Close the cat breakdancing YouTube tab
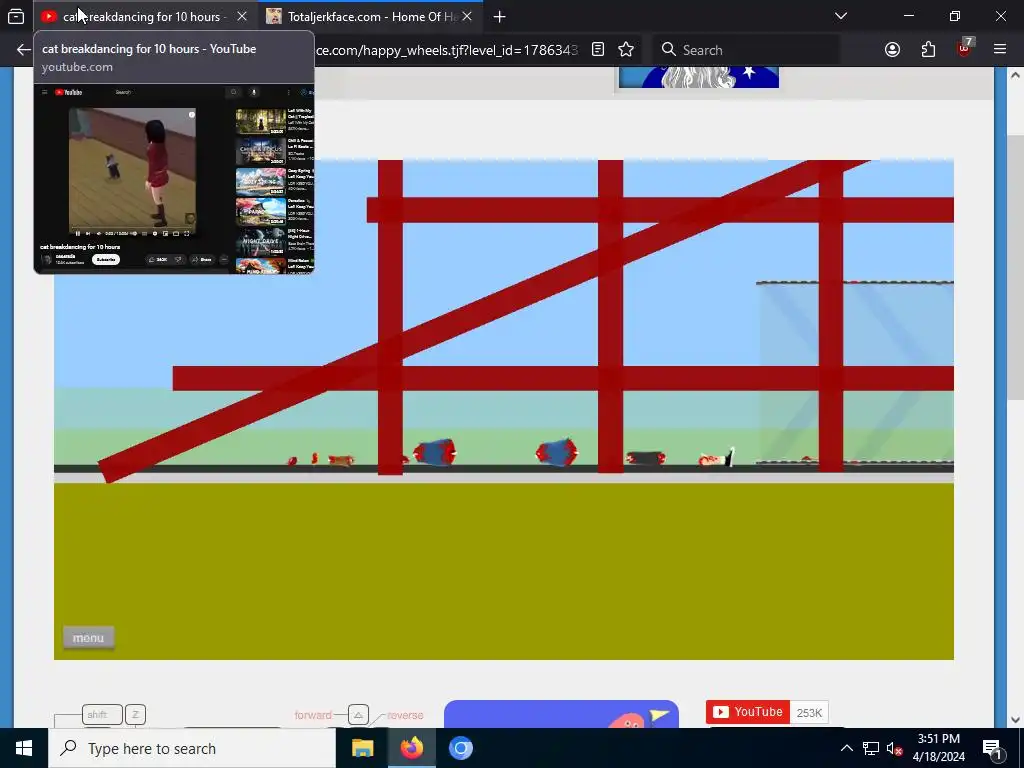Image resolution: width=1024 pixels, height=768 pixels. (x=242, y=16)
